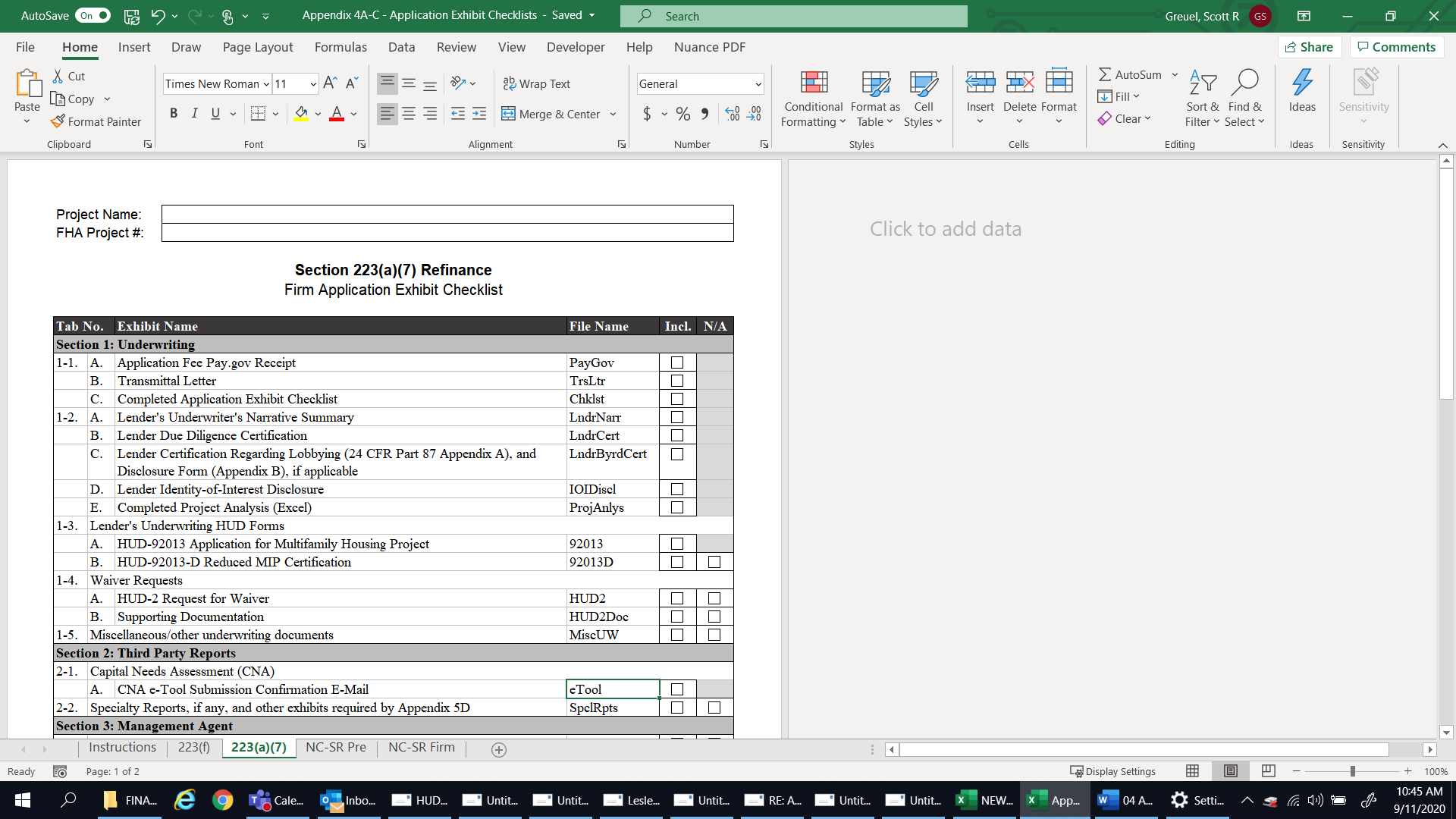Click the Project Name input box

(x=447, y=214)
